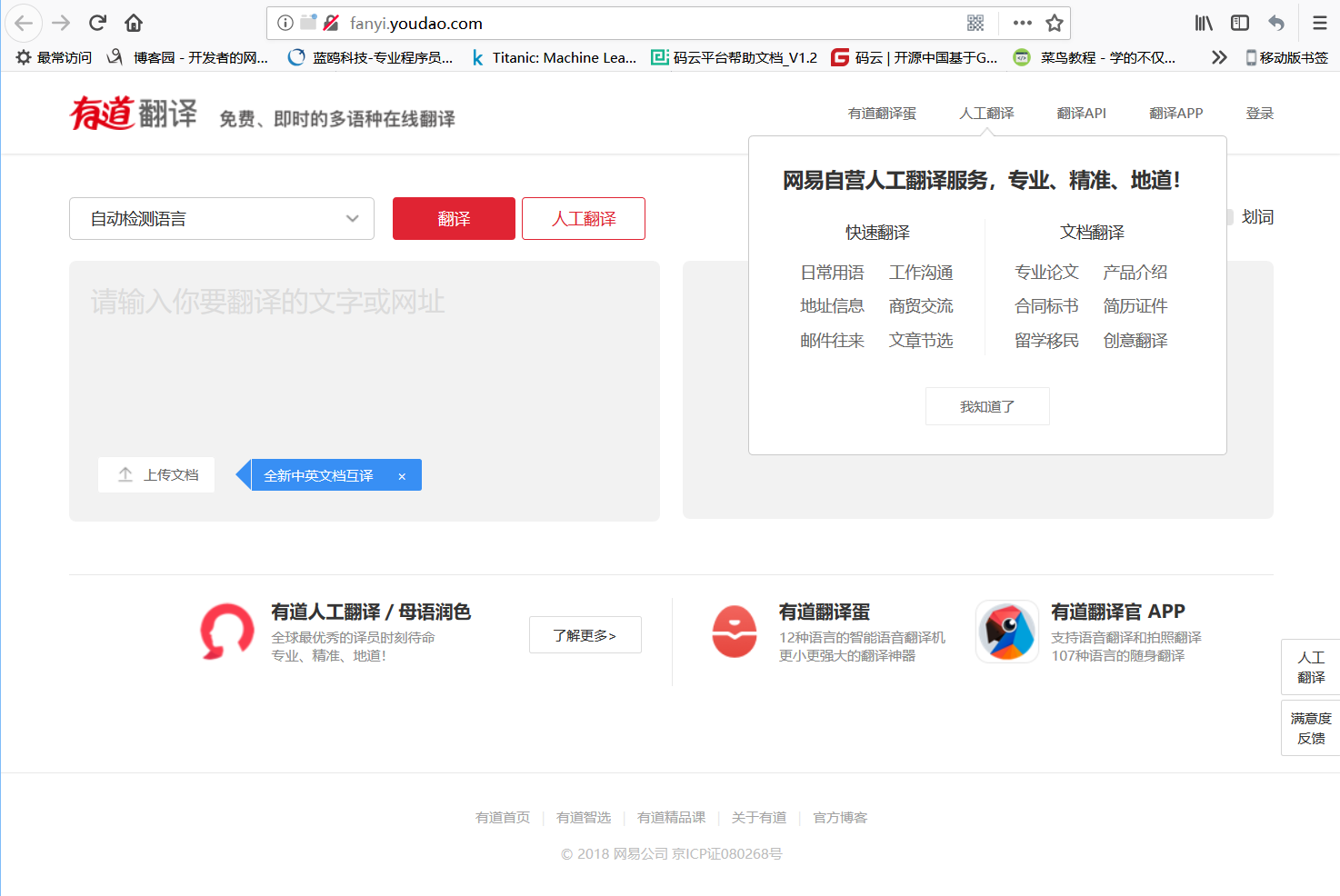Open 蓝鸥科技 bookmark
The height and width of the screenshot is (896, 1340).
(x=370, y=57)
